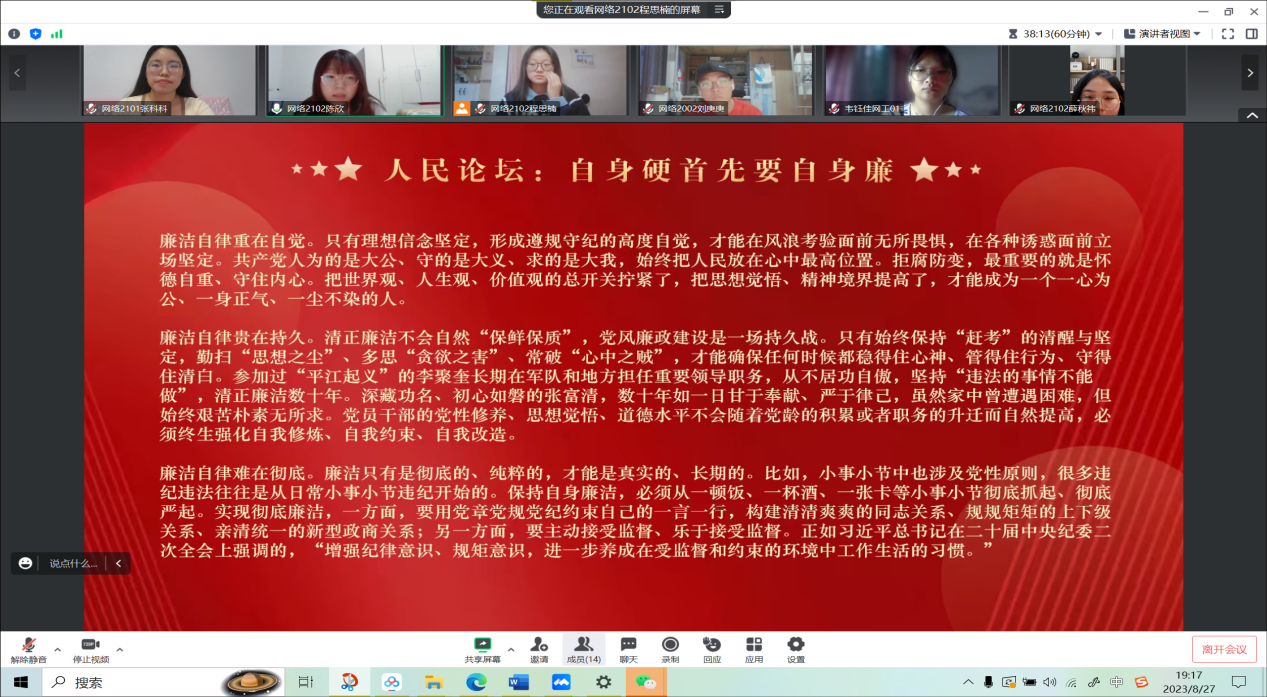Expand audio options next to 解除静音

(57, 649)
